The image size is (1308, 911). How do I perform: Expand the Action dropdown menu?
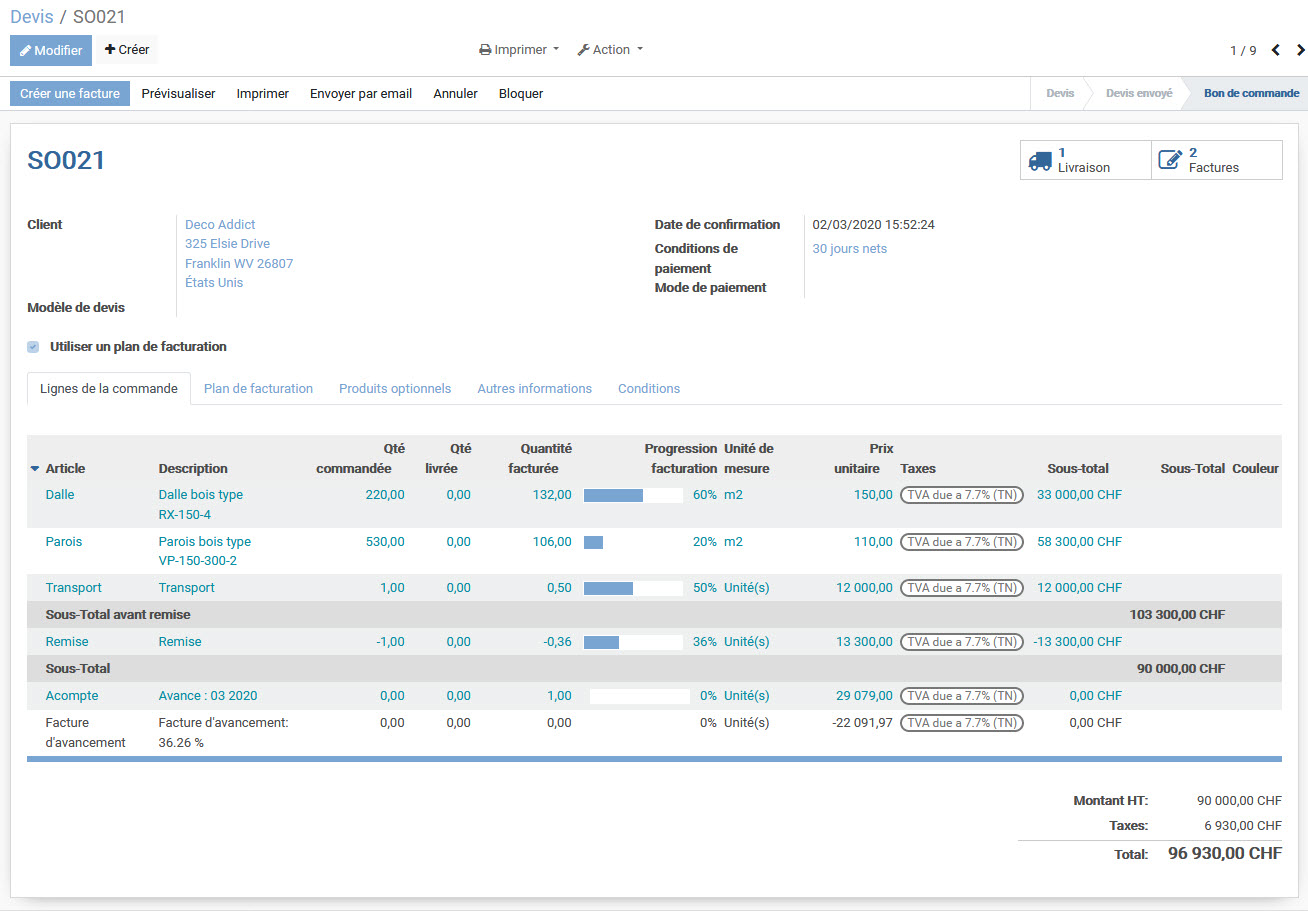point(610,50)
